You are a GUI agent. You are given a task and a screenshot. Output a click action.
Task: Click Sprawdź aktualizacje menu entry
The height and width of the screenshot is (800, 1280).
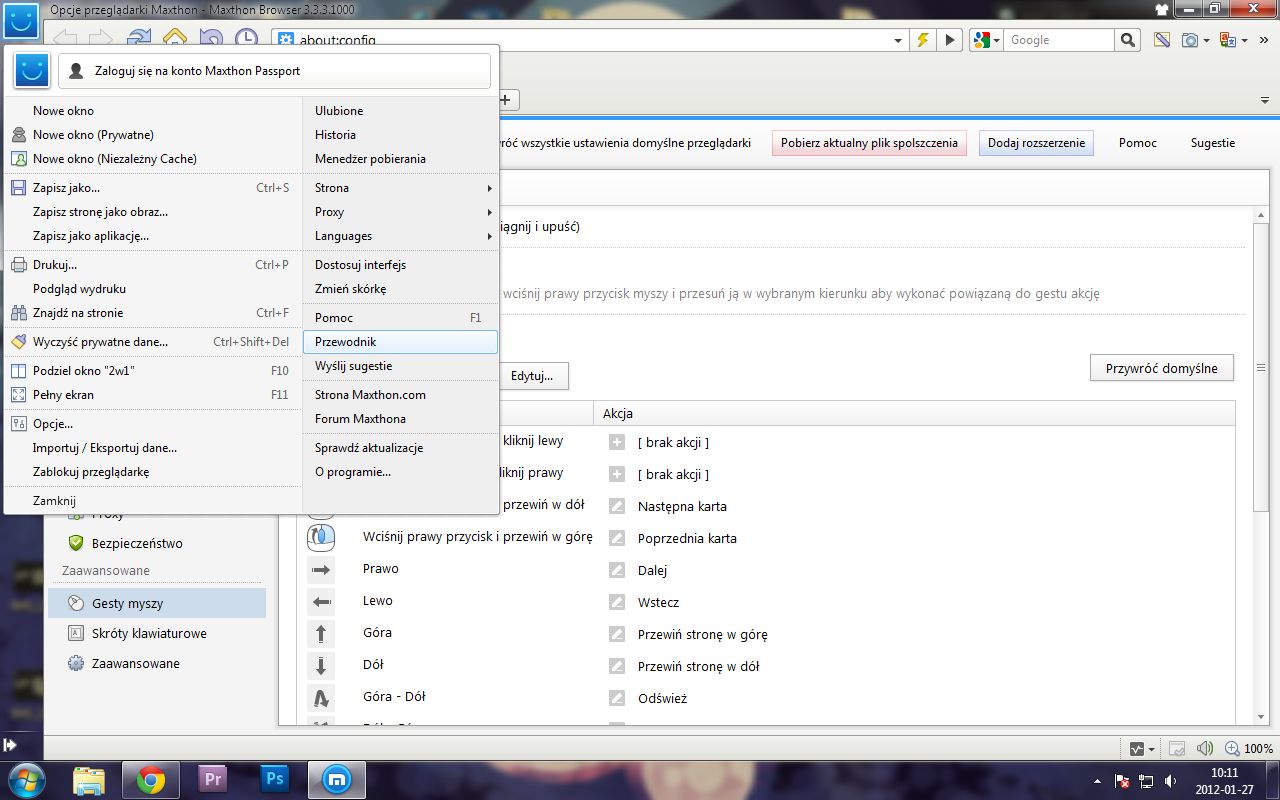tap(400, 447)
